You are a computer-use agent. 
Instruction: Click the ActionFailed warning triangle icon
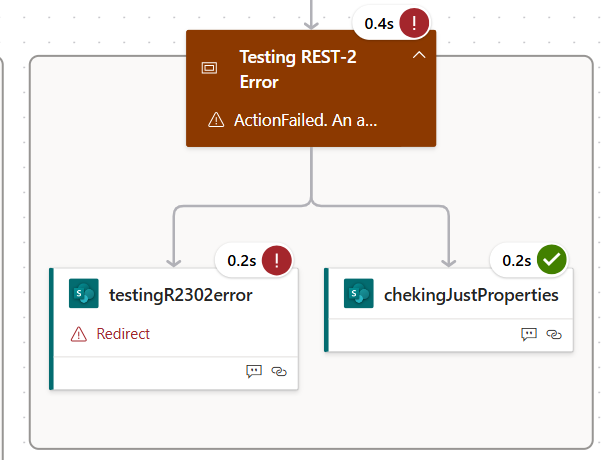click(x=216, y=120)
